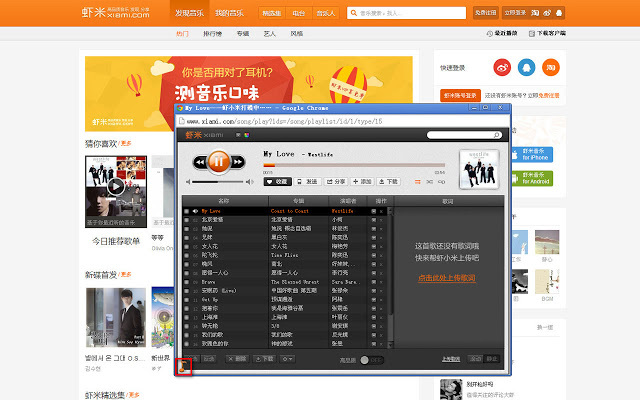Image resolution: width=640 pixels, height=400 pixels.
Task: Tick the checkbox for Time Flies row
Action: point(187,256)
